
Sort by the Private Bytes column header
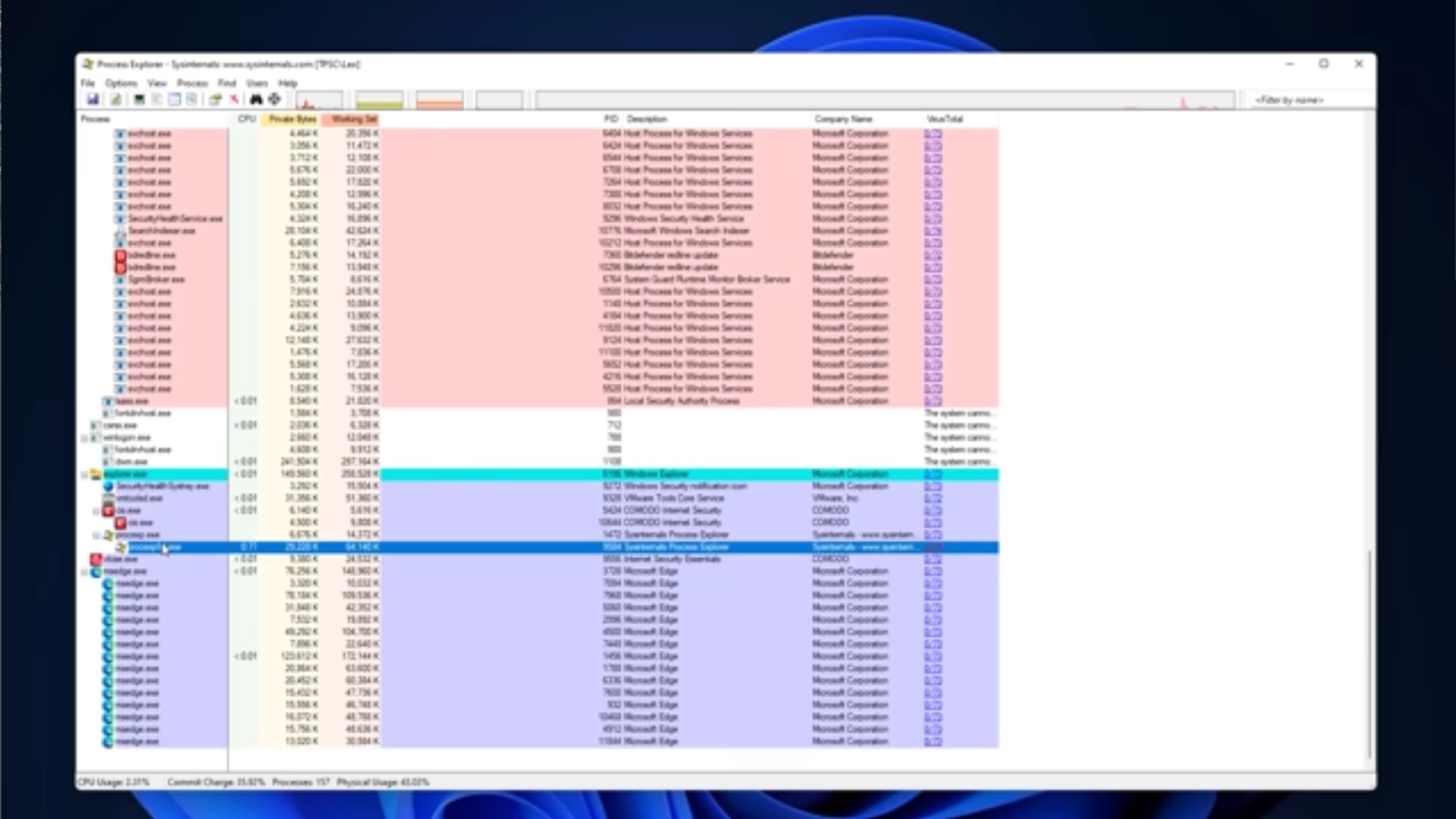tap(290, 119)
